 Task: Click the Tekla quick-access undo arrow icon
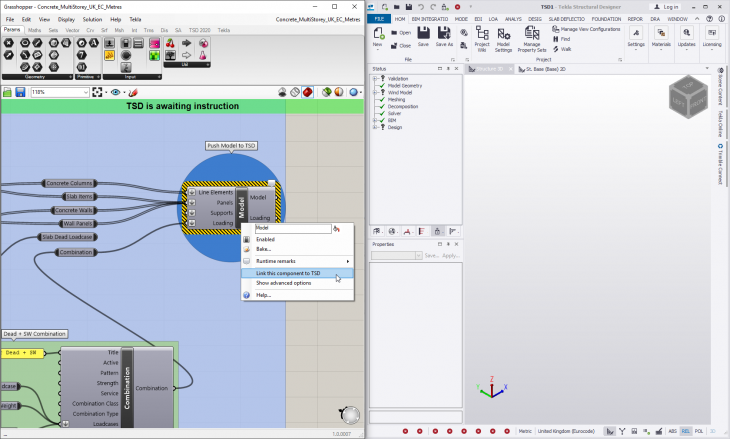click(x=421, y=7)
